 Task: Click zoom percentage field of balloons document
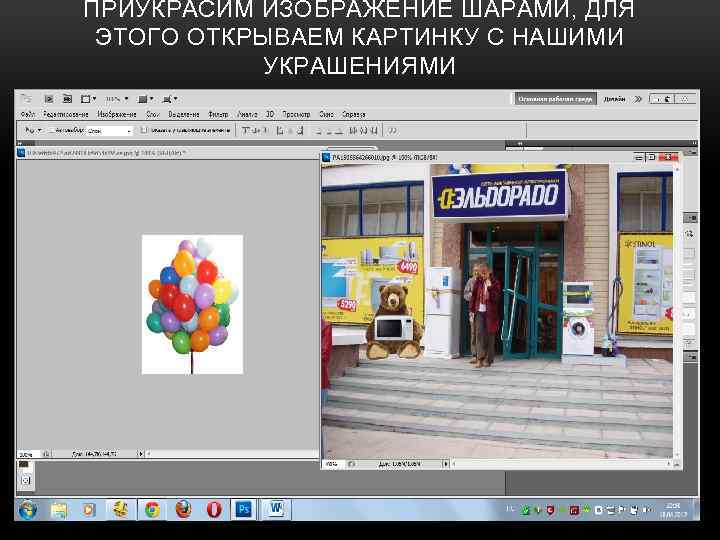(28, 454)
